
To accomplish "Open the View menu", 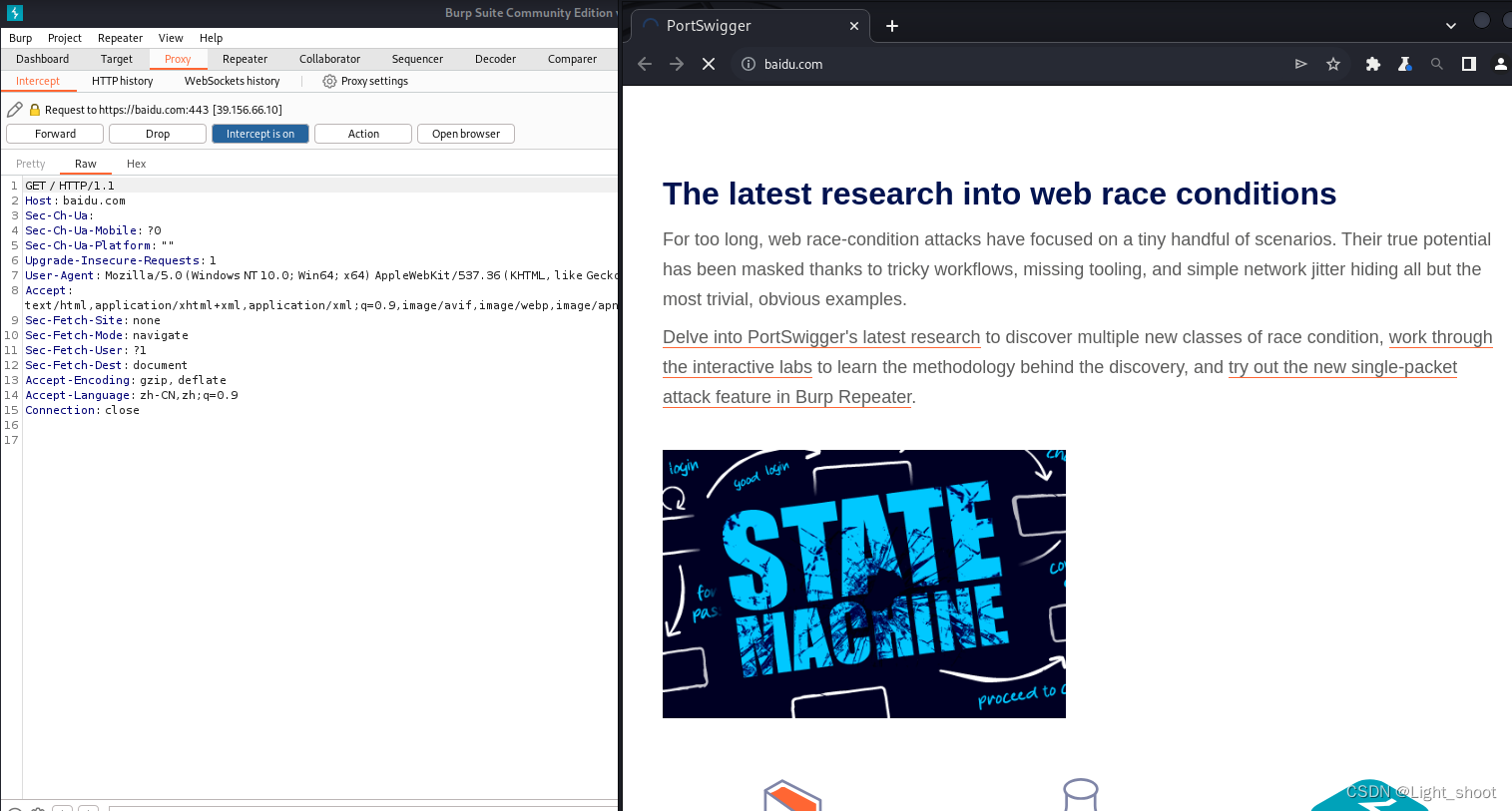I will pos(171,38).
